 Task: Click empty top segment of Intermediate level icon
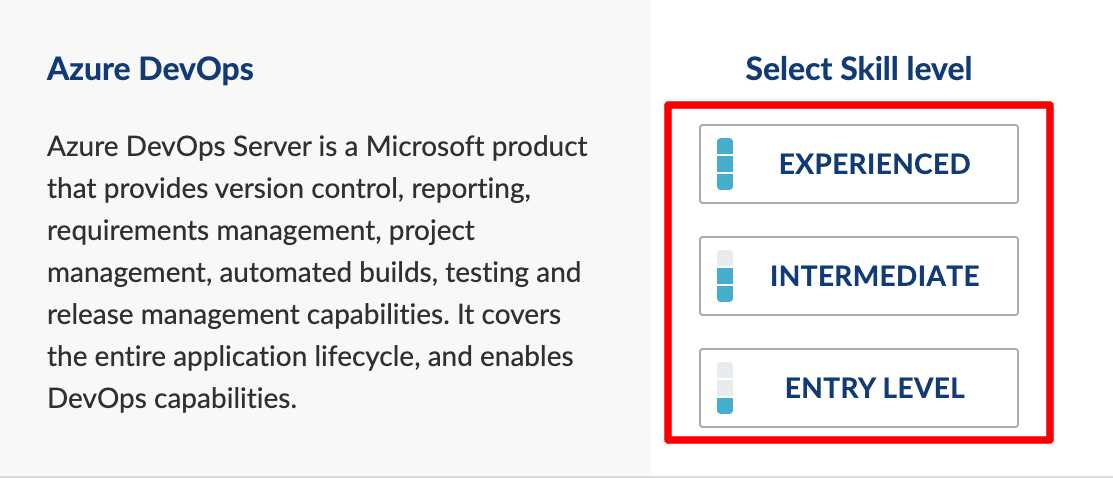pyautogui.click(x=726, y=259)
